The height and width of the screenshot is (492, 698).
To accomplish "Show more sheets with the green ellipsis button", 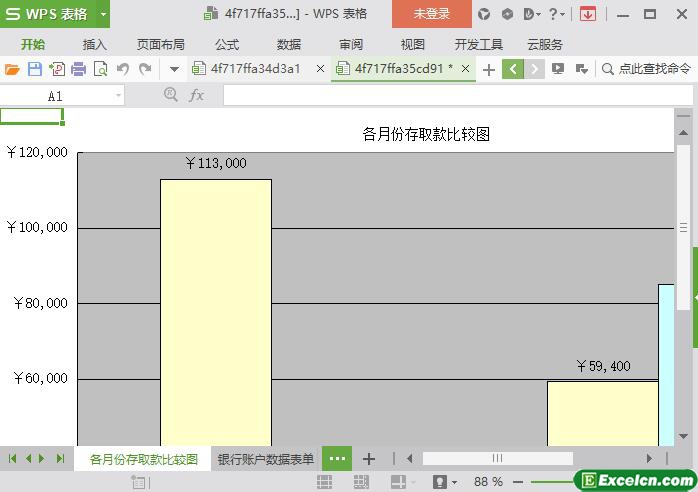I will (337, 459).
